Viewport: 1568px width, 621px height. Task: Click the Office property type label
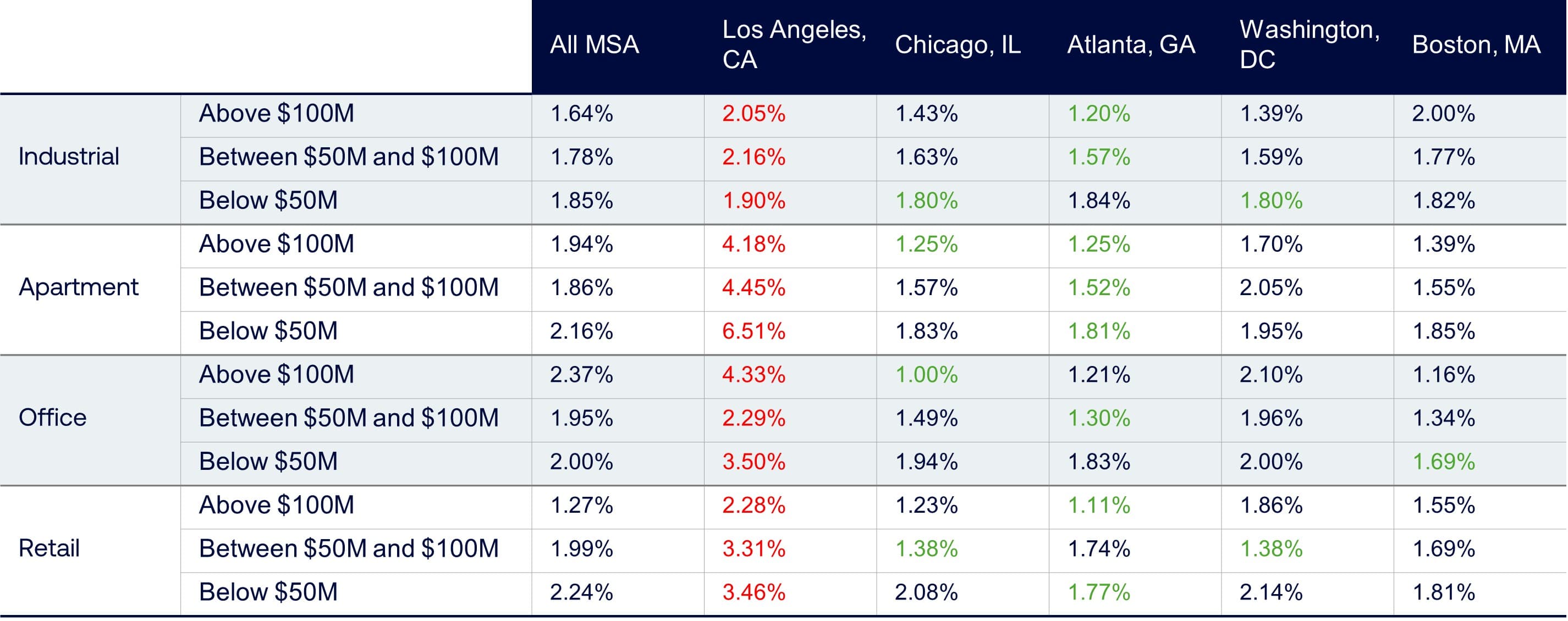52,418
